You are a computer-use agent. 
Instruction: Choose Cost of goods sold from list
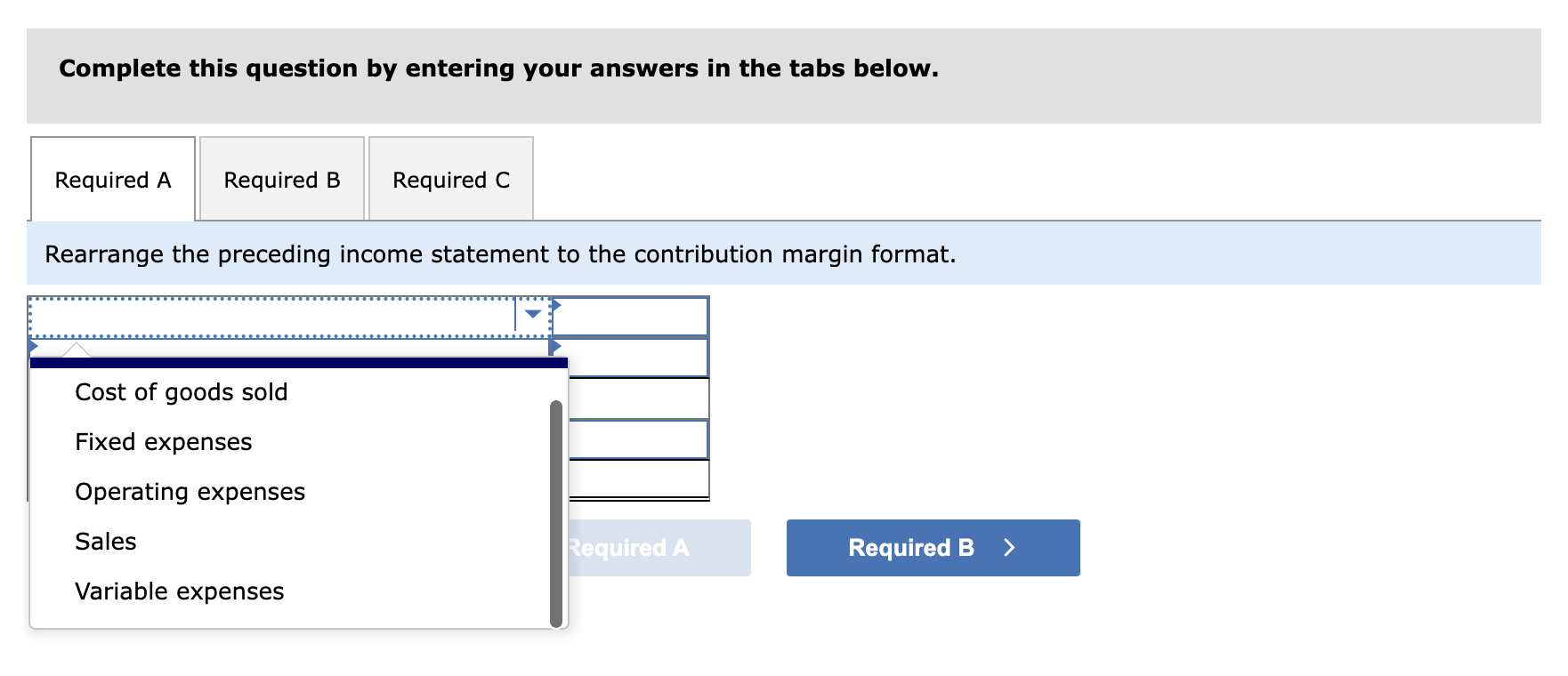182,392
